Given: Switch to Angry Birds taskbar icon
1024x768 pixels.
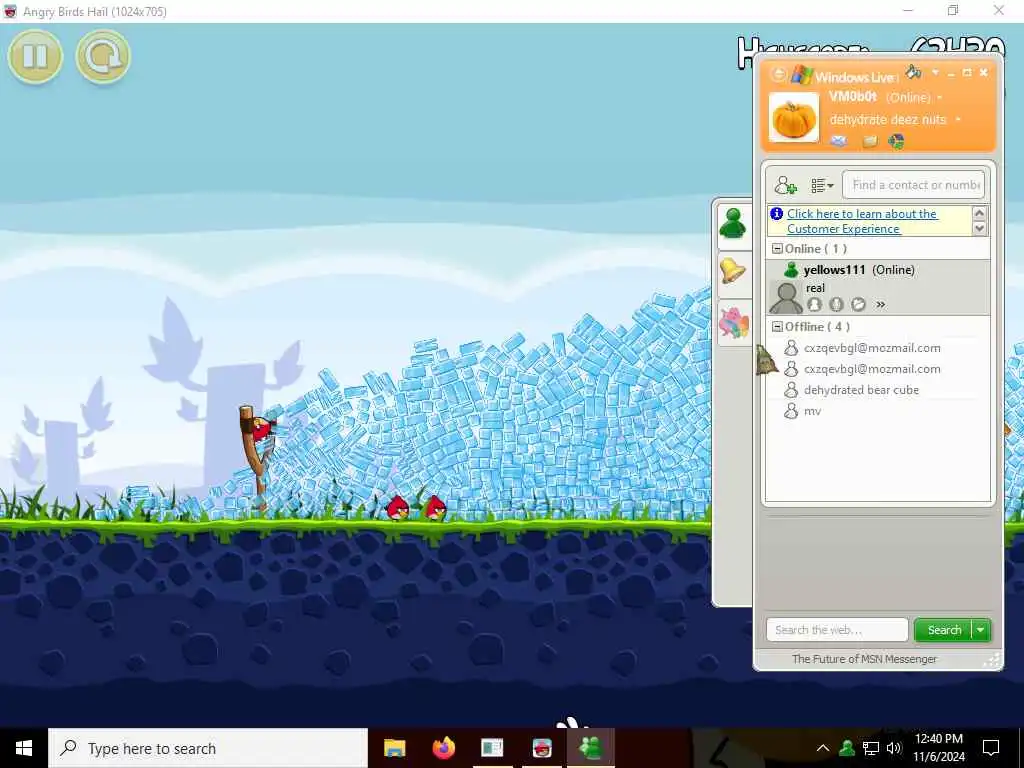Looking at the screenshot, I should pyautogui.click(x=541, y=748).
